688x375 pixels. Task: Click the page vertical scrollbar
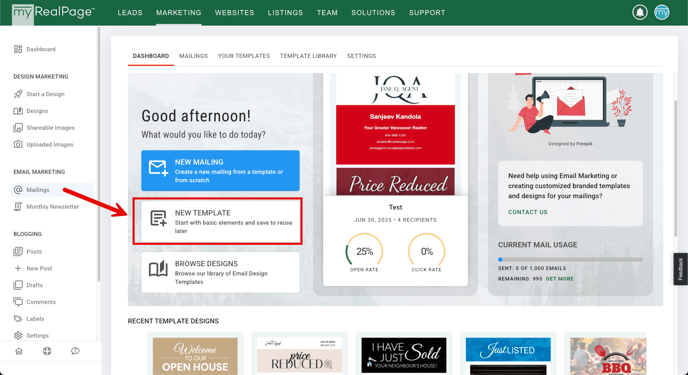pos(676,169)
